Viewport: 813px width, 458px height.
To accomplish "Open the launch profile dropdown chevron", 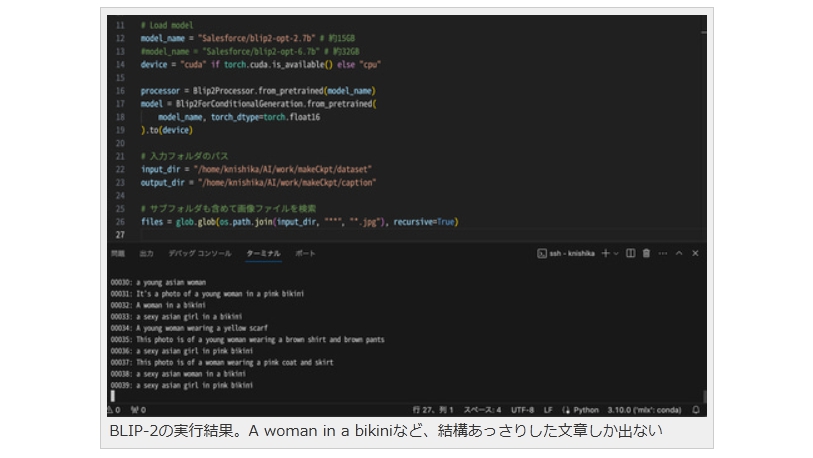I will [x=616, y=254].
